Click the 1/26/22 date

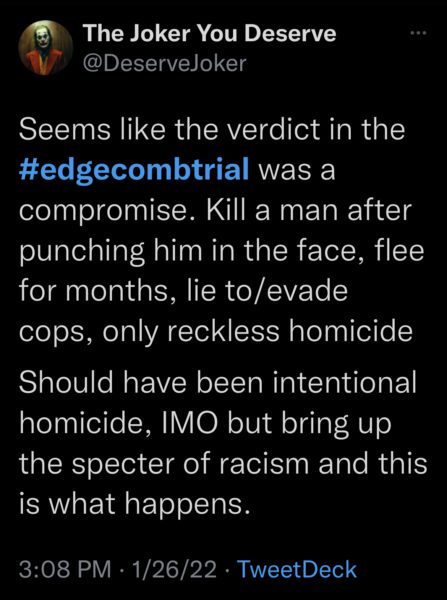(x=172, y=569)
